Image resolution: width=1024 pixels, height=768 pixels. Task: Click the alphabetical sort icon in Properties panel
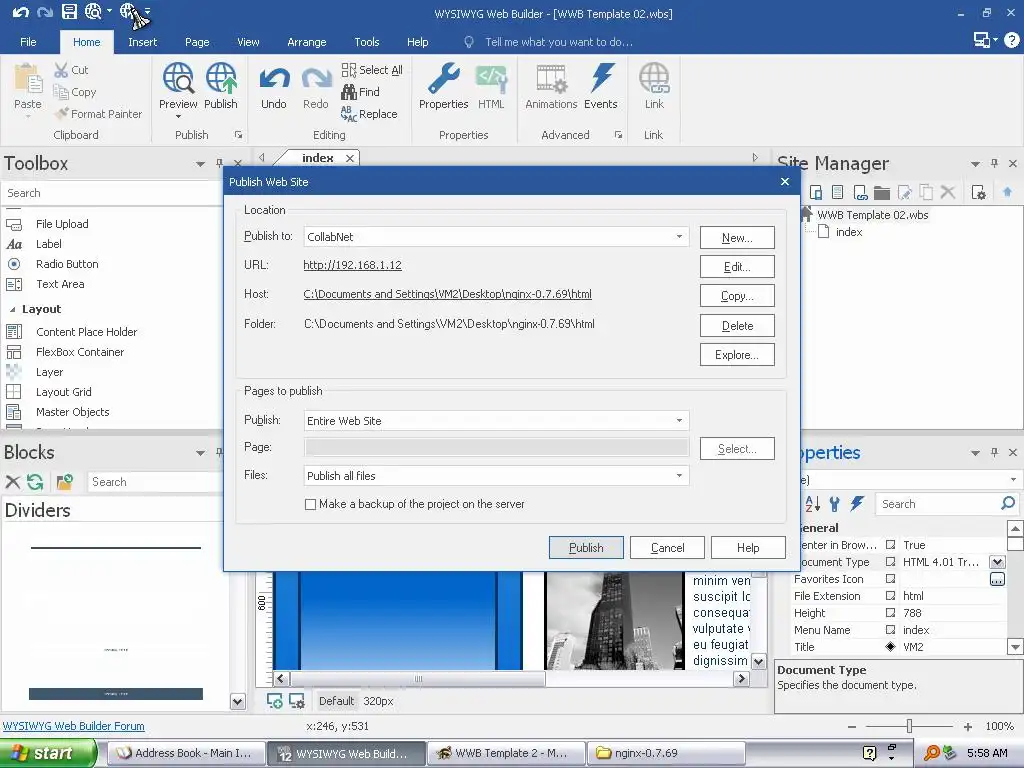(812, 504)
